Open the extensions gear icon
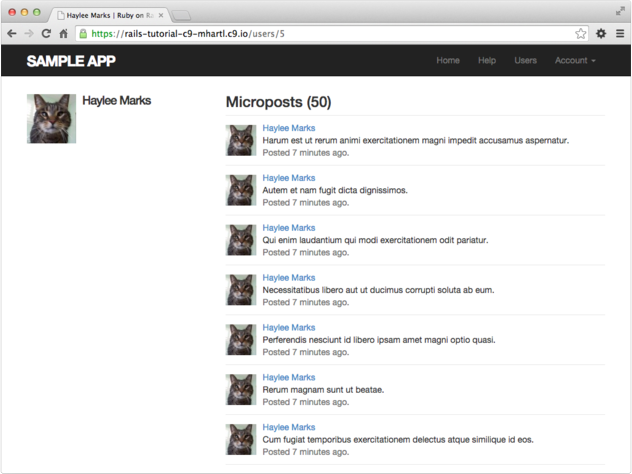632x474 pixels. 601,33
